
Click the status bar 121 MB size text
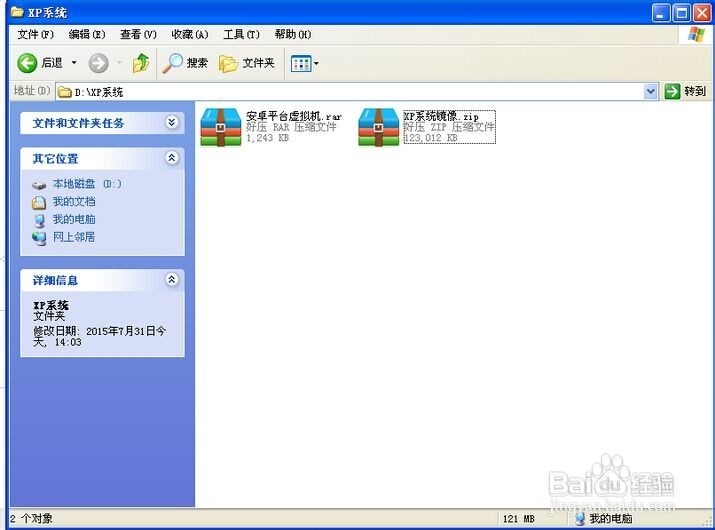[x=518, y=519]
